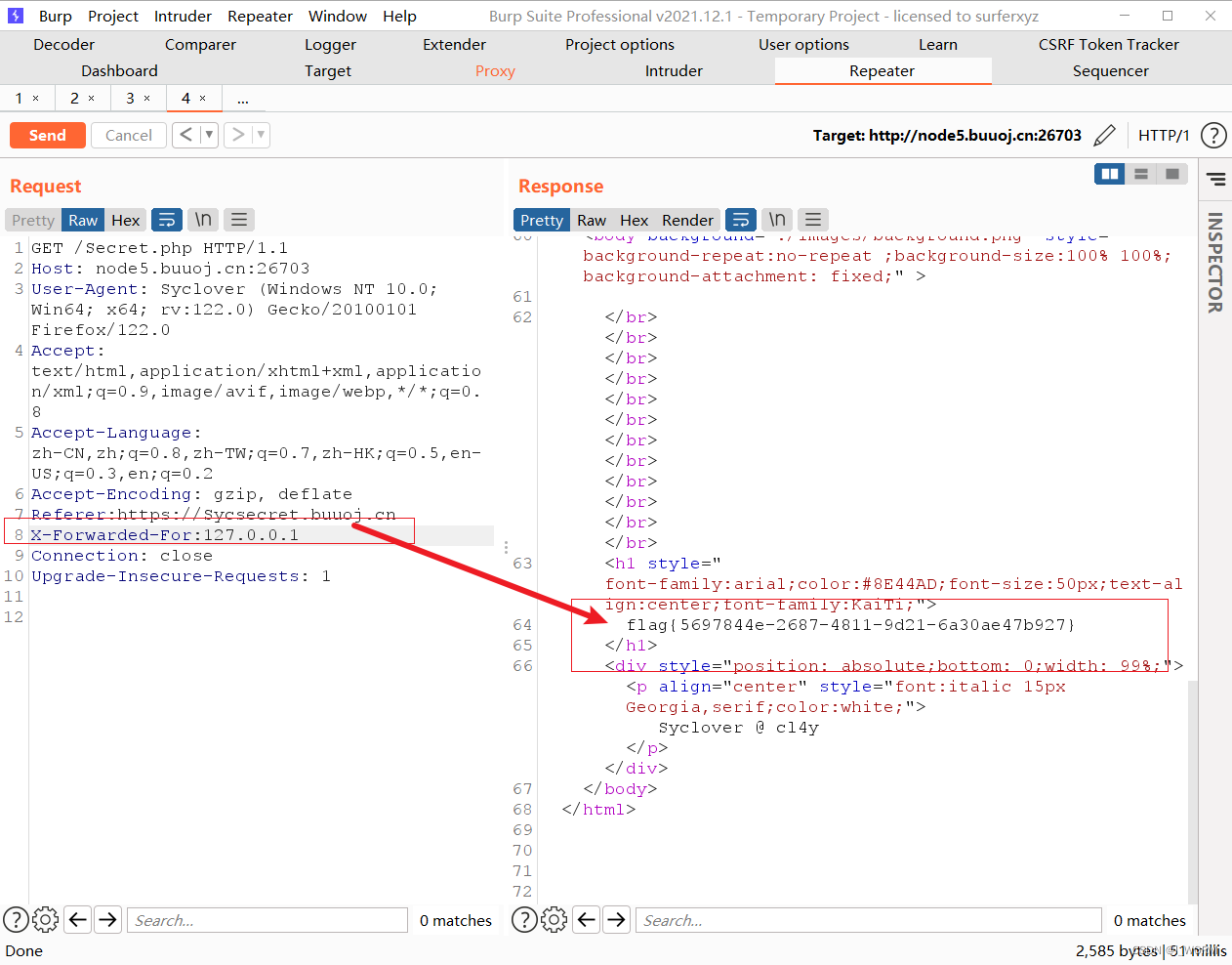Add new Repeater tab via ellipsis
Screen dimensions: 1232x965
[x=243, y=99]
